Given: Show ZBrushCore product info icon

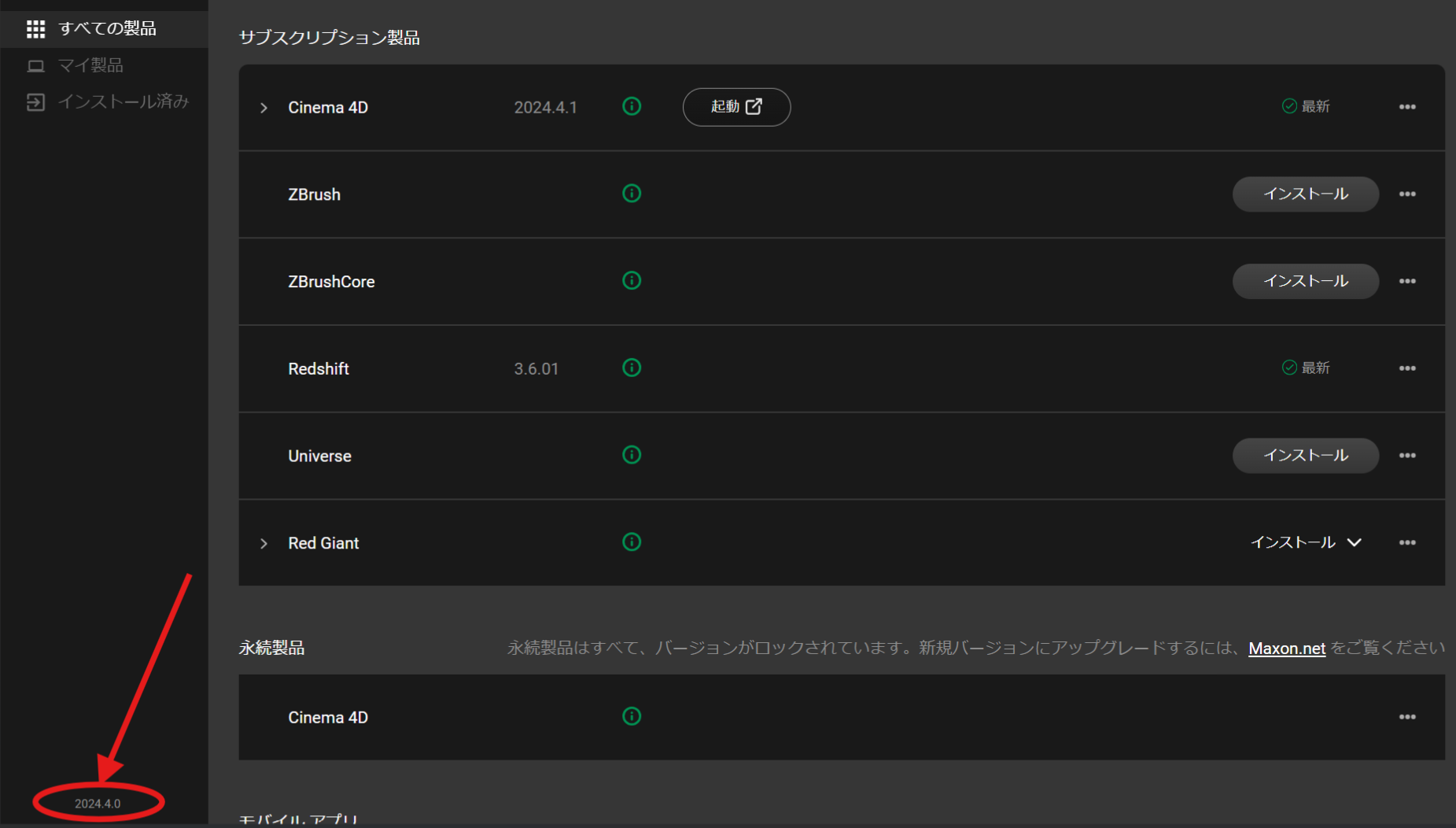Looking at the screenshot, I should 632,281.
